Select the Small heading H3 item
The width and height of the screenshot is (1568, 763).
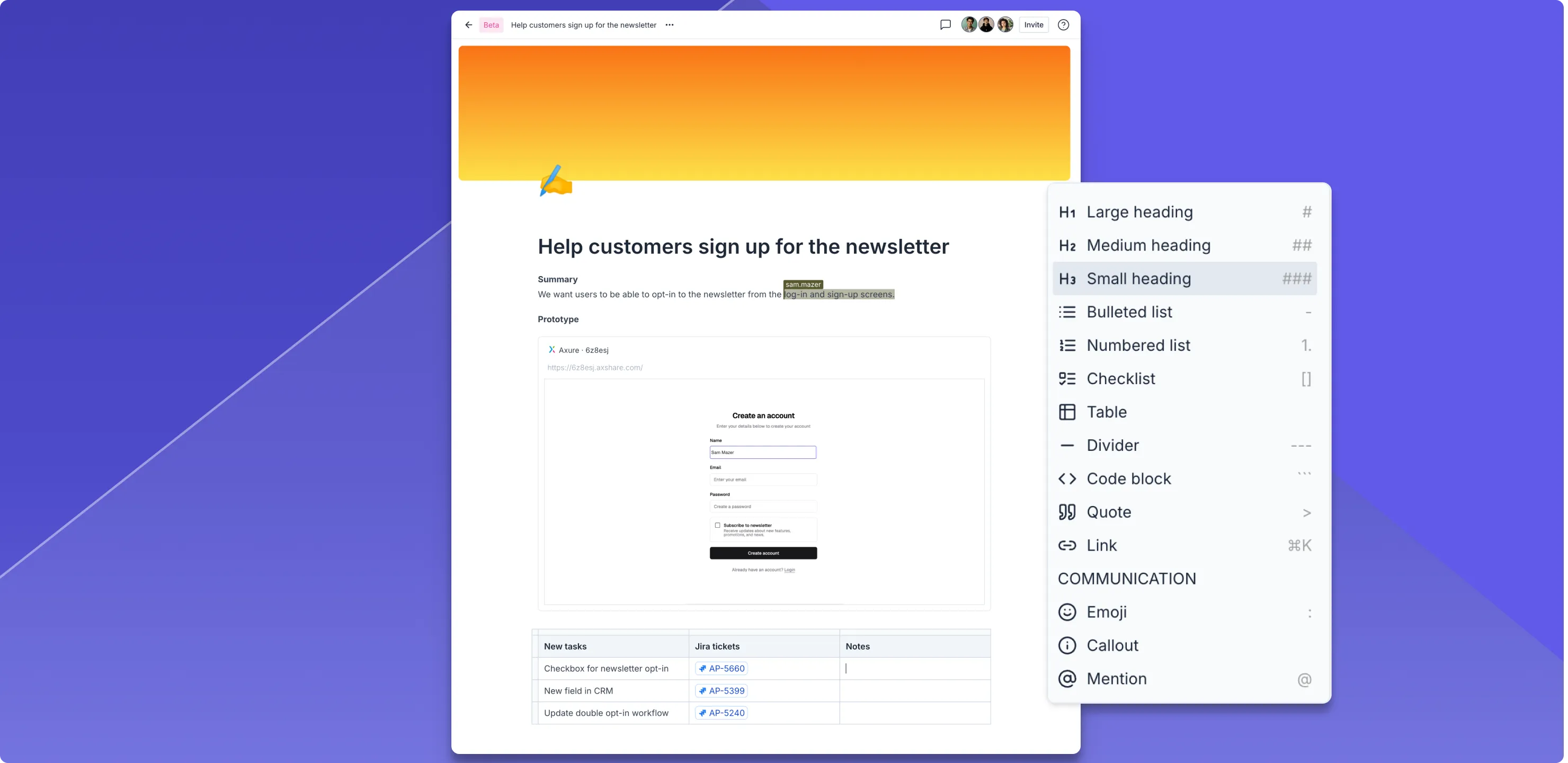click(x=1138, y=279)
